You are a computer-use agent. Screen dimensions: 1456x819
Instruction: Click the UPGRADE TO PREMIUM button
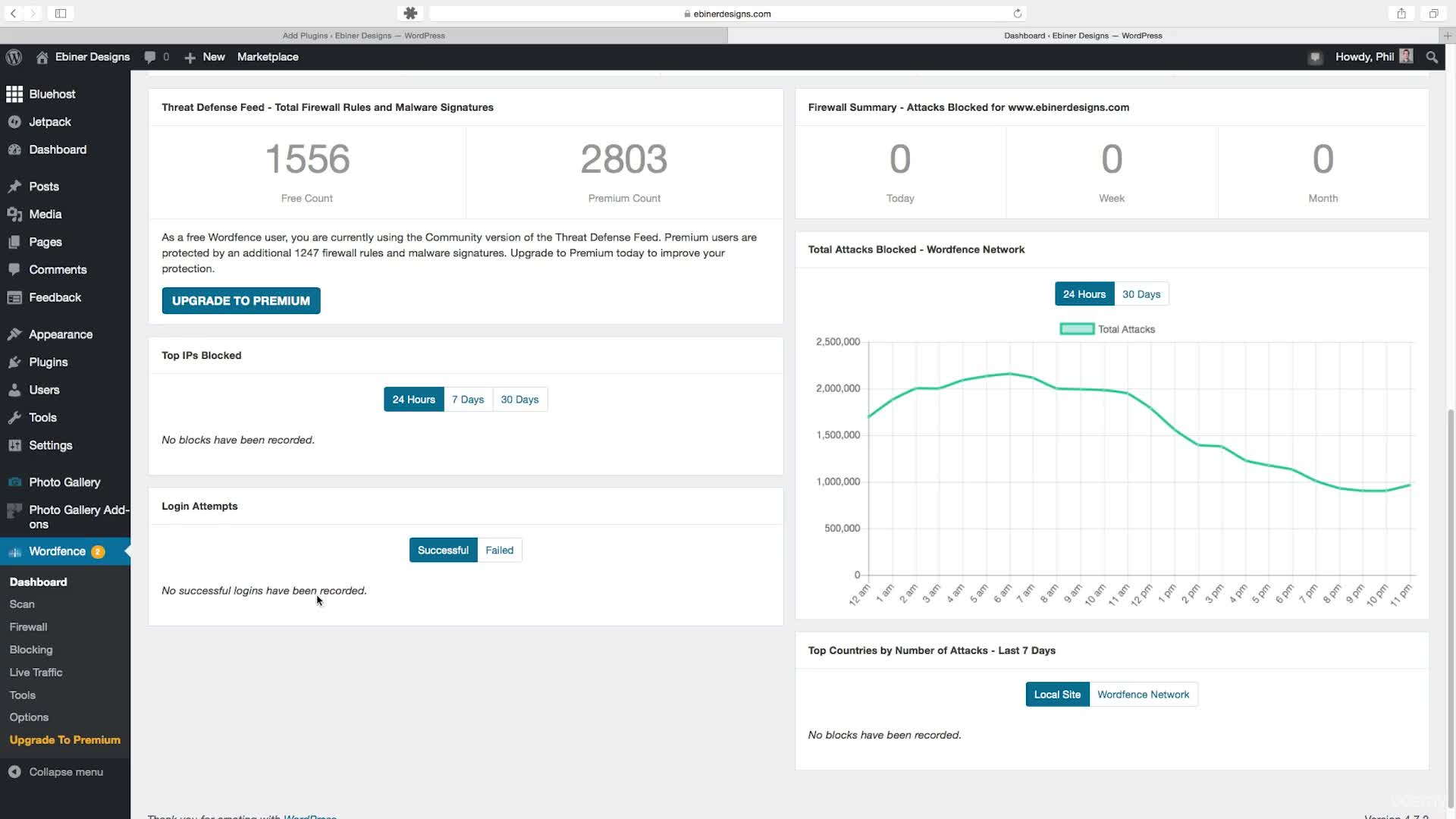[241, 301]
